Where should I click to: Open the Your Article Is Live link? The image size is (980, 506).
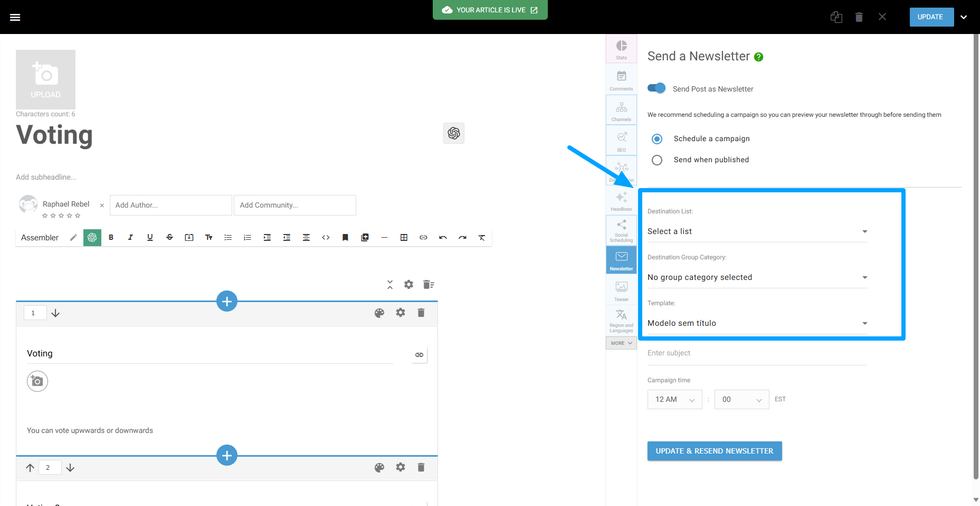click(x=489, y=10)
